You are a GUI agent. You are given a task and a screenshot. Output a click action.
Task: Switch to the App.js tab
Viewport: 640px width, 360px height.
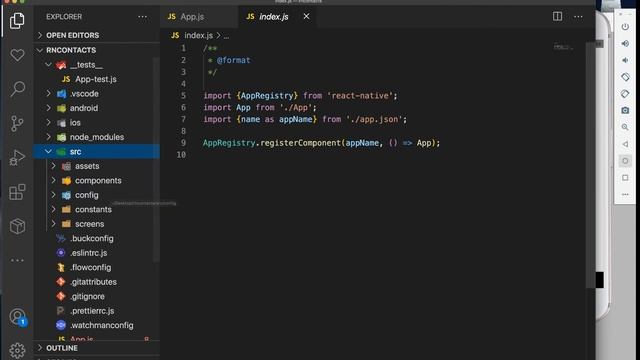click(199, 17)
